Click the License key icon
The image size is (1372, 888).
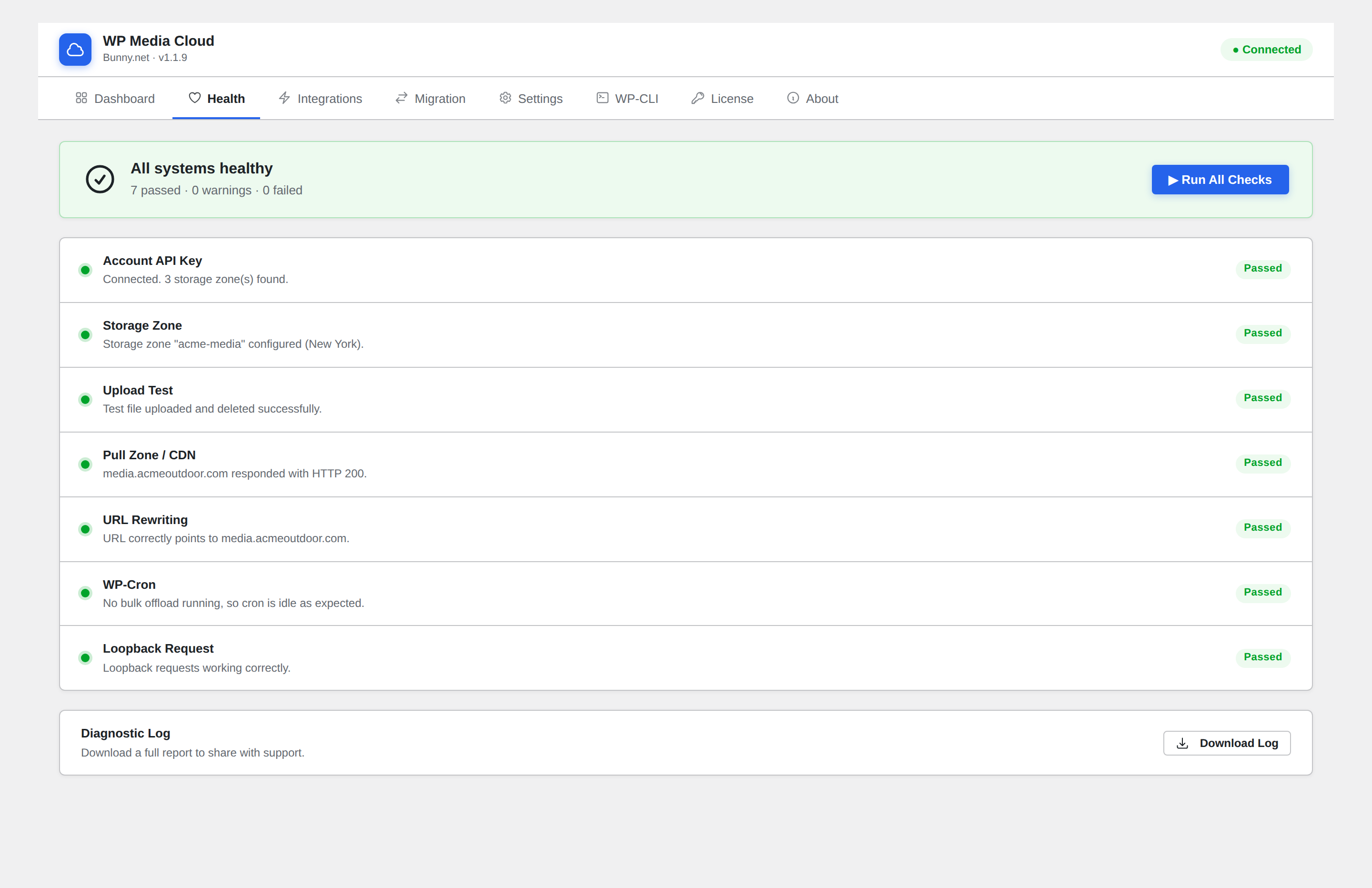[x=697, y=98]
